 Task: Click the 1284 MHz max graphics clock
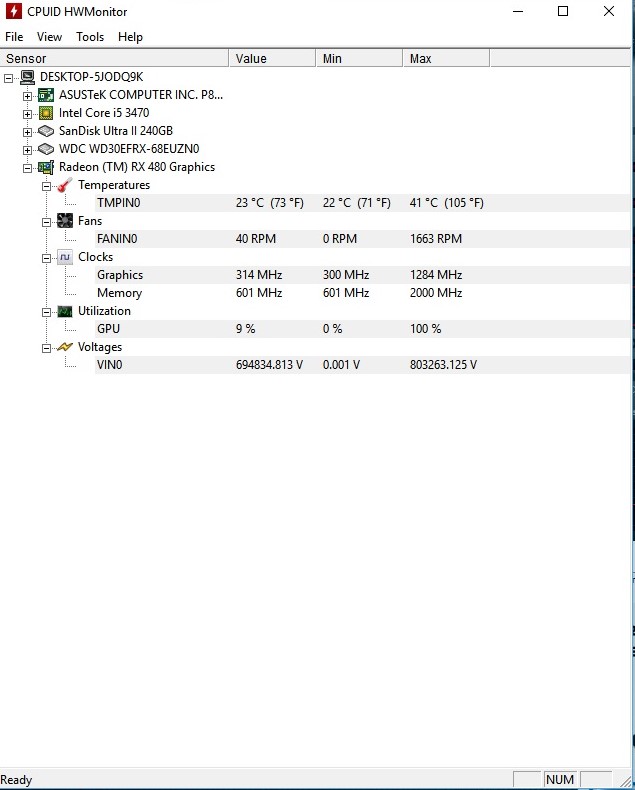click(436, 275)
